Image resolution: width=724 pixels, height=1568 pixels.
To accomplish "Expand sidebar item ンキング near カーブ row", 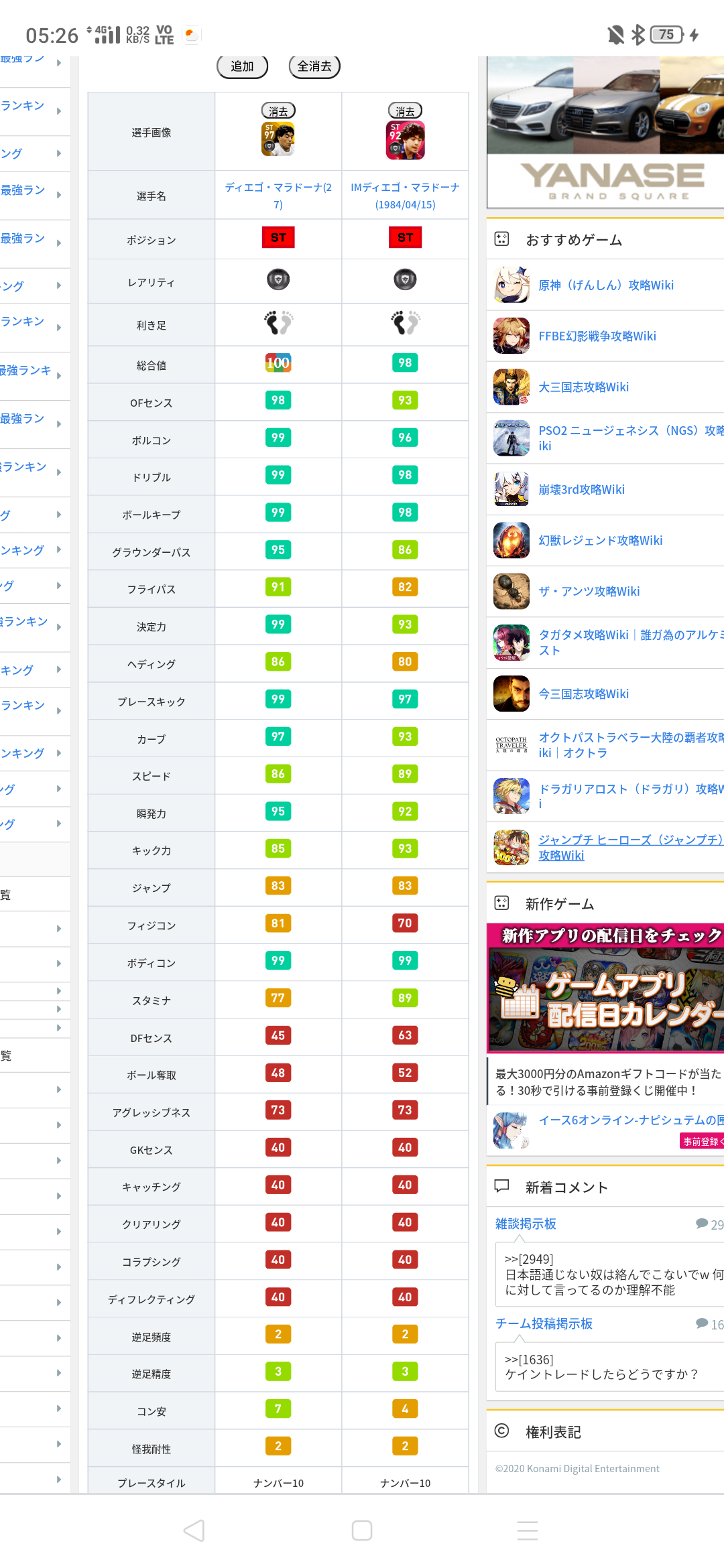I will point(59,753).
